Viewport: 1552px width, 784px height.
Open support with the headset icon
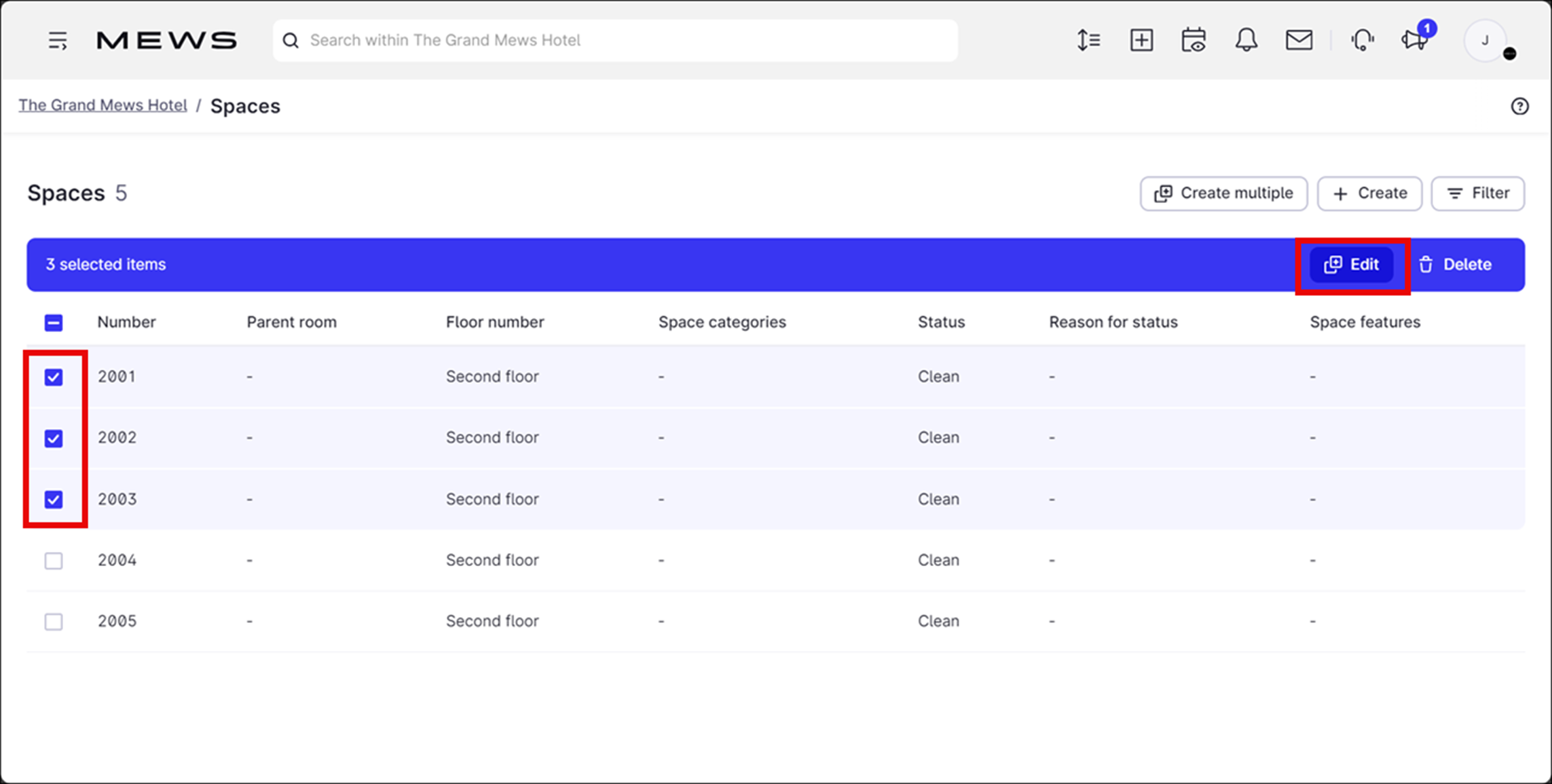pyautogui.click(x=1363, y=40)
